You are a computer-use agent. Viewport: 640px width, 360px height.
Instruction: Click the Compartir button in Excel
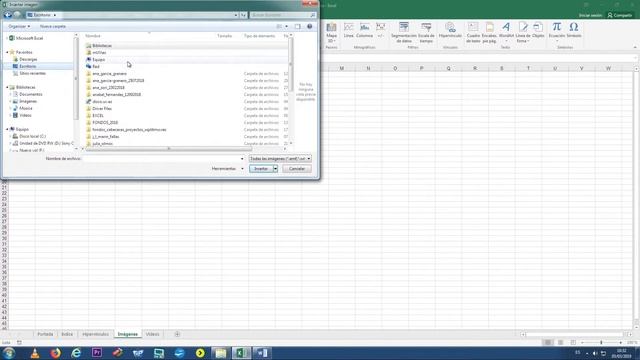click(x=620, y=16)
